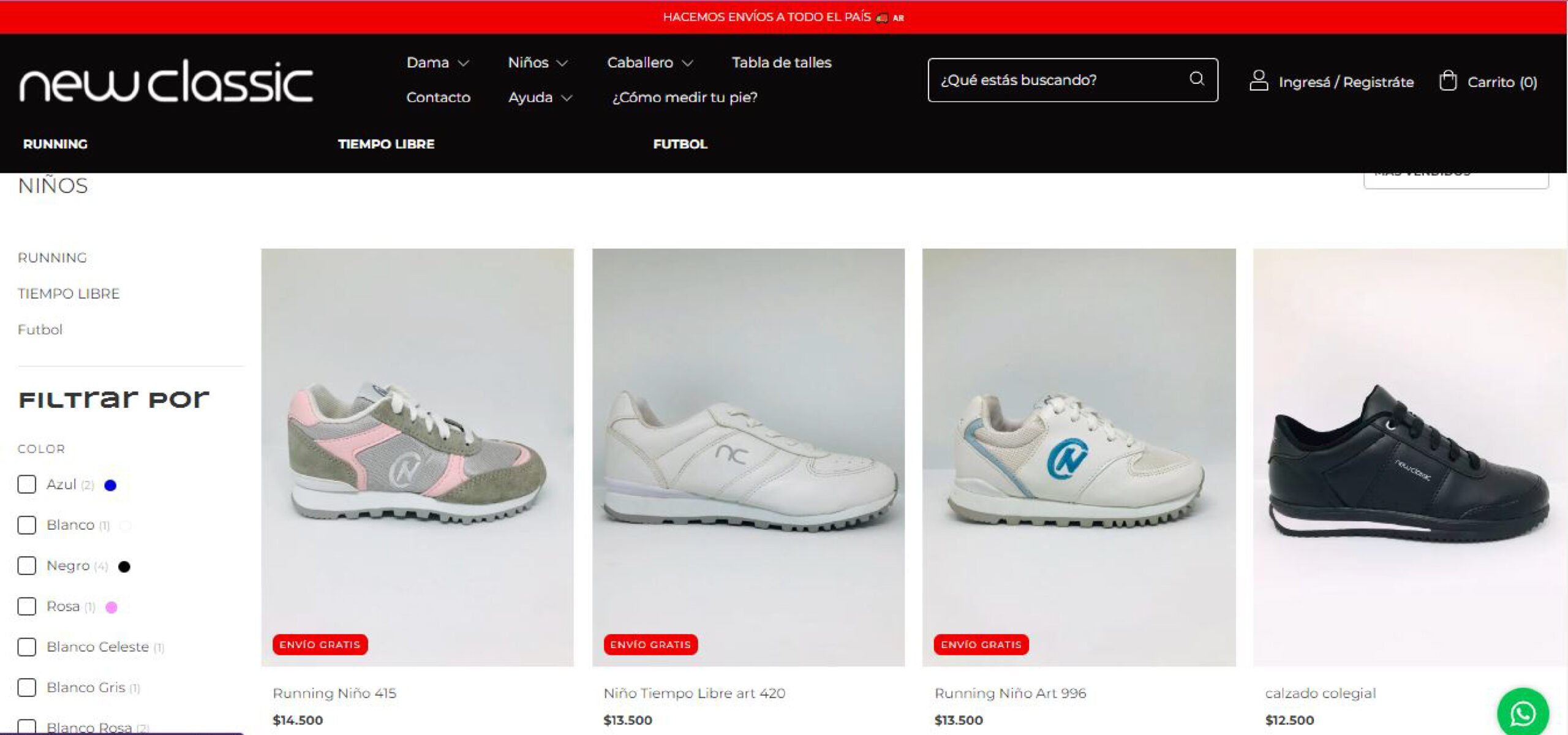
Task: Select FUTBOL in the black bar
Action: (680, 144)
